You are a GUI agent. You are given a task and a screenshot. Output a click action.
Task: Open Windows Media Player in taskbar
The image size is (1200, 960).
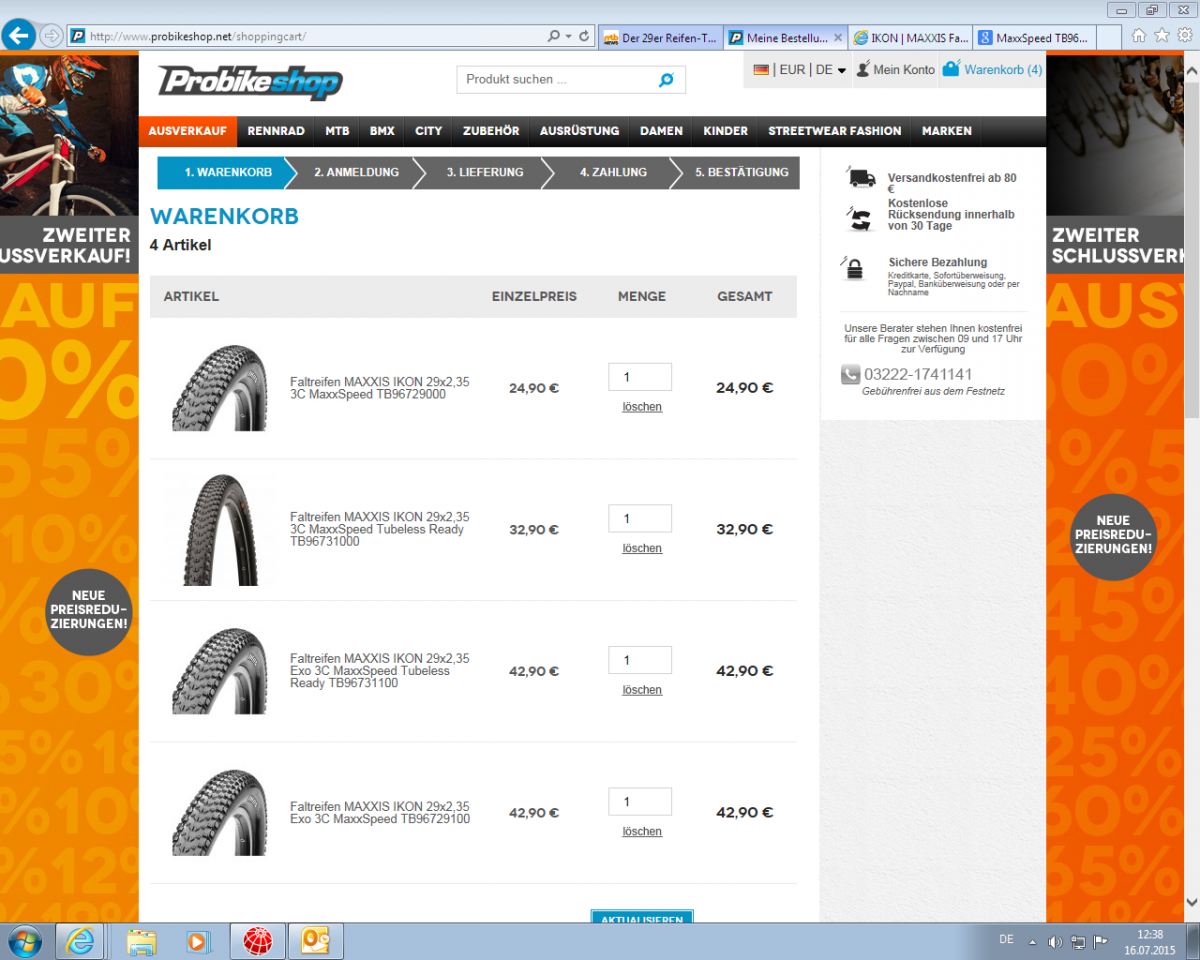[x=198, y=941]
